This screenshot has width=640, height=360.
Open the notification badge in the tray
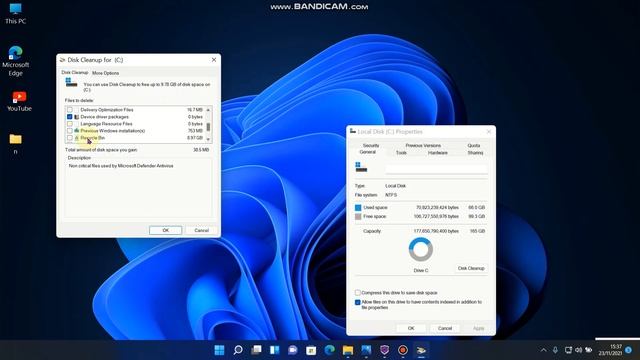[629, 350]
